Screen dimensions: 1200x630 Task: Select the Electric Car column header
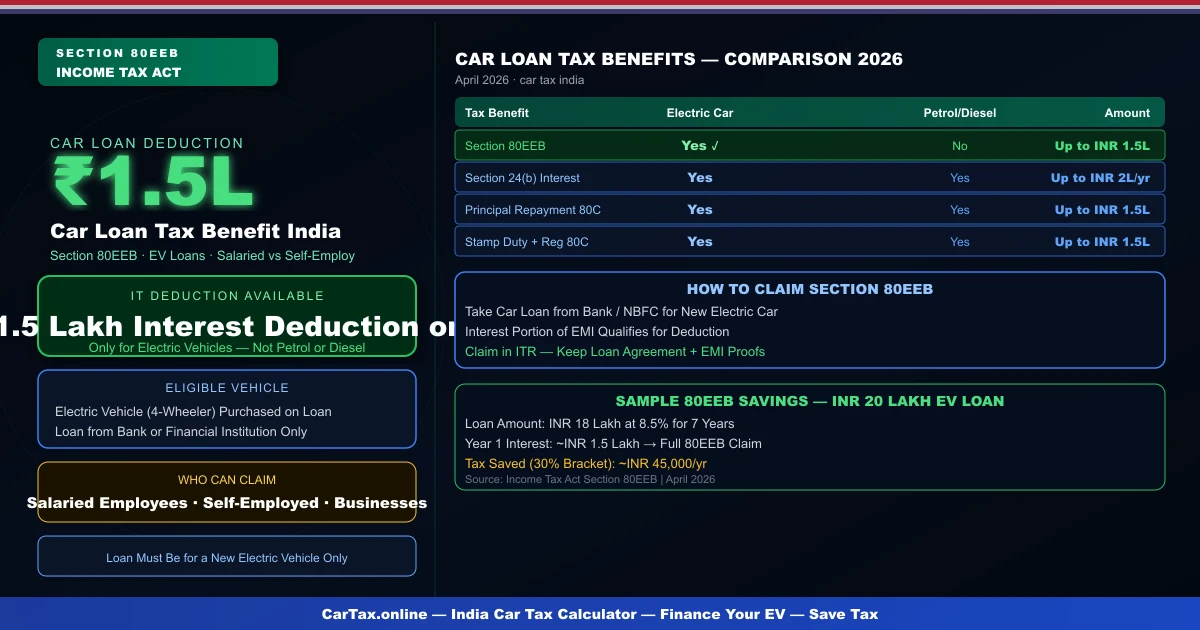pos(699,112)
